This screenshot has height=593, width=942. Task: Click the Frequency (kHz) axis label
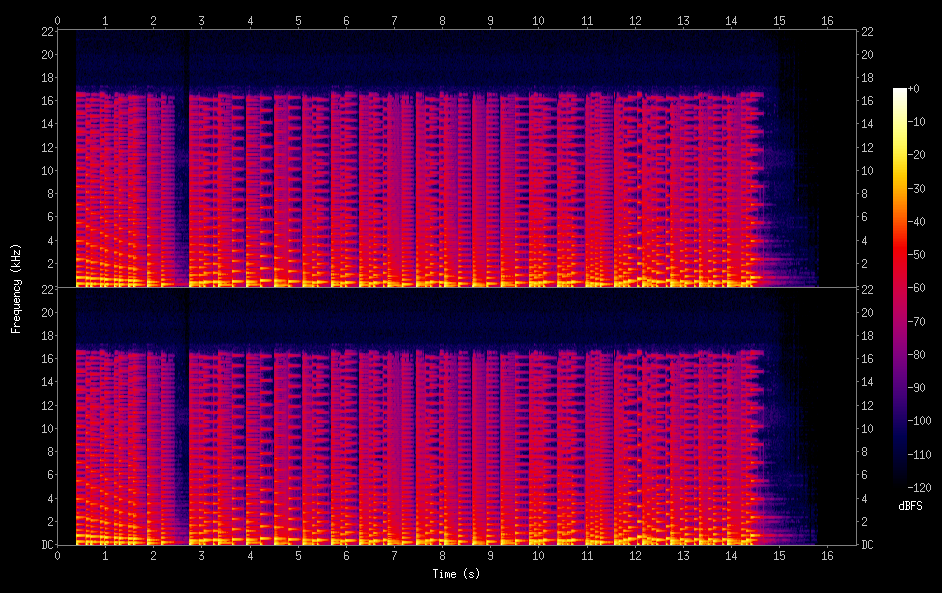pyautogui.click(x=16, y=287)
